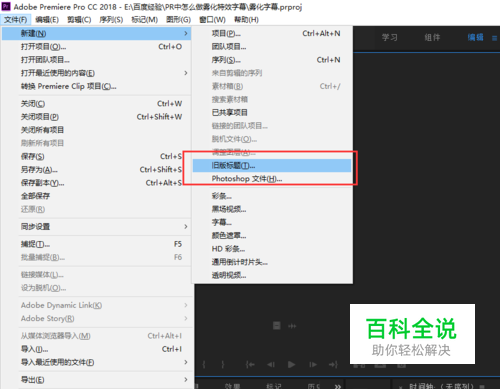This screenshot has width=500, height=389.
Task: Choose 全部保存 menu entry
Action: [97, 196]
